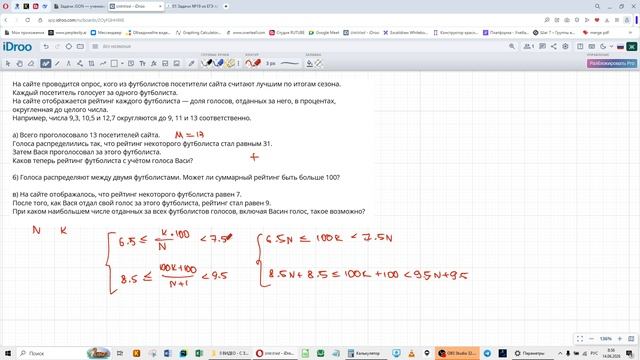Screen dimensions: 640x360
Task: Share the board
Action: [553, 47]
